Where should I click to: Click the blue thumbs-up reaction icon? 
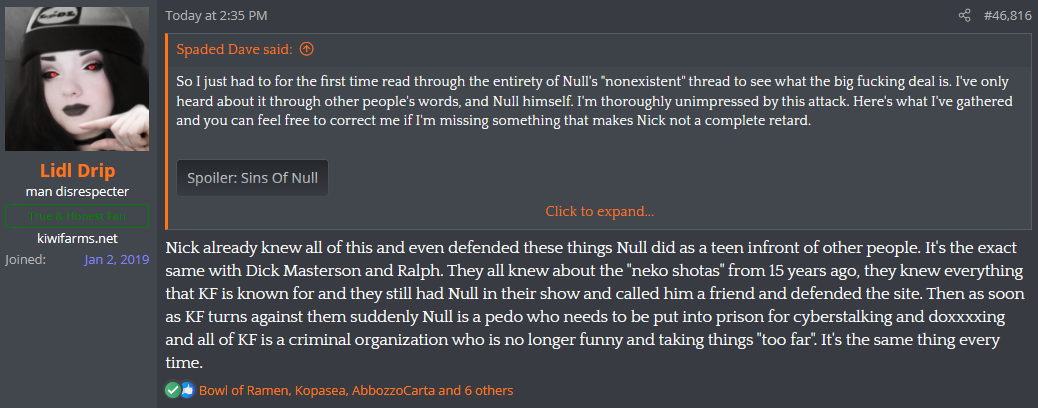187,390
